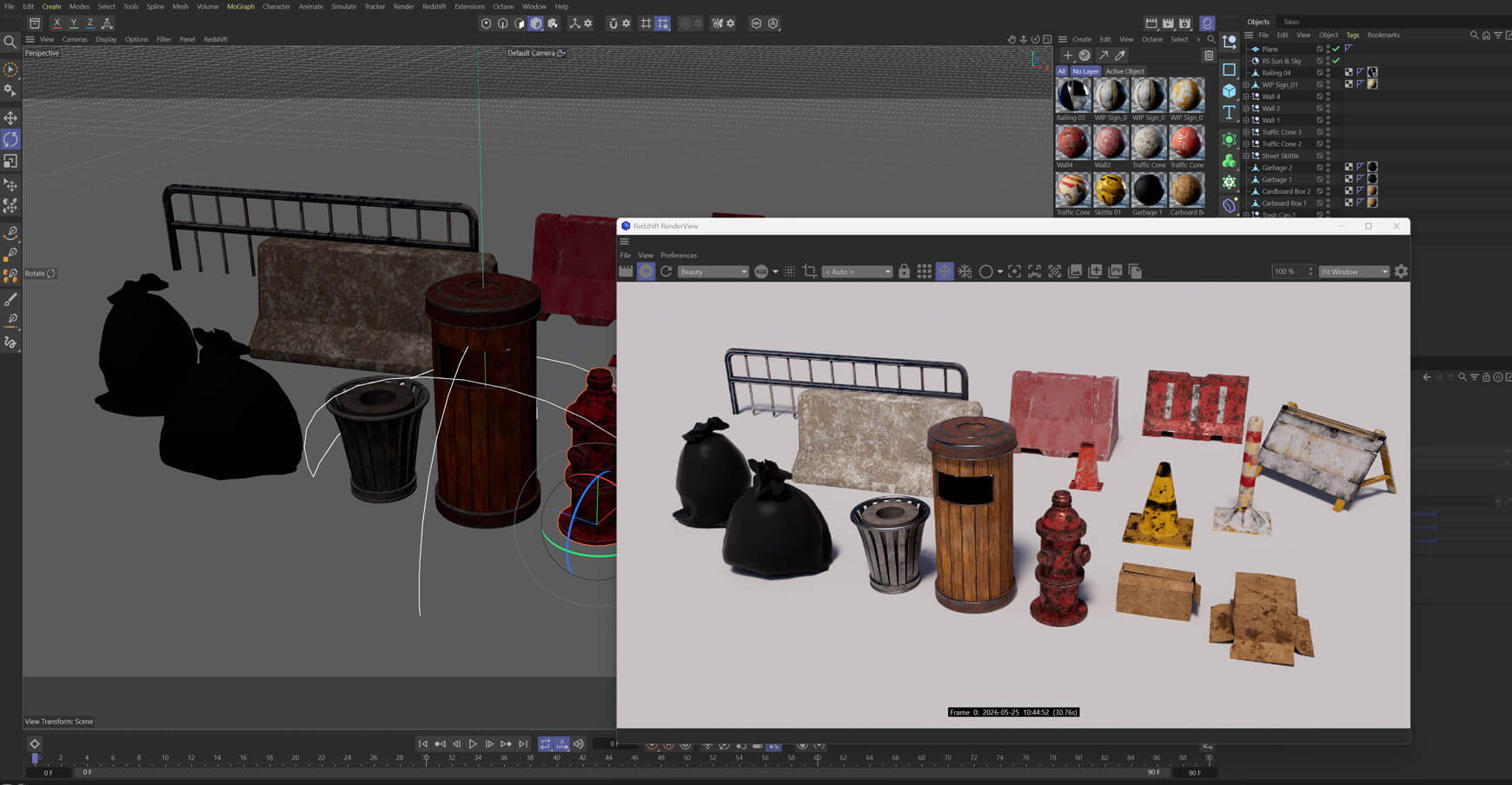Screen dimensions: 1512x785
Task: Click the crop region icon in RenderView
Action: coord(810,271)
